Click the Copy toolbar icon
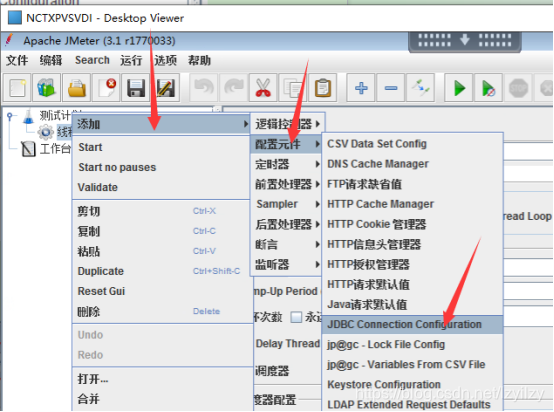Viewport: 554px width, 412px height. coord(293,88)
